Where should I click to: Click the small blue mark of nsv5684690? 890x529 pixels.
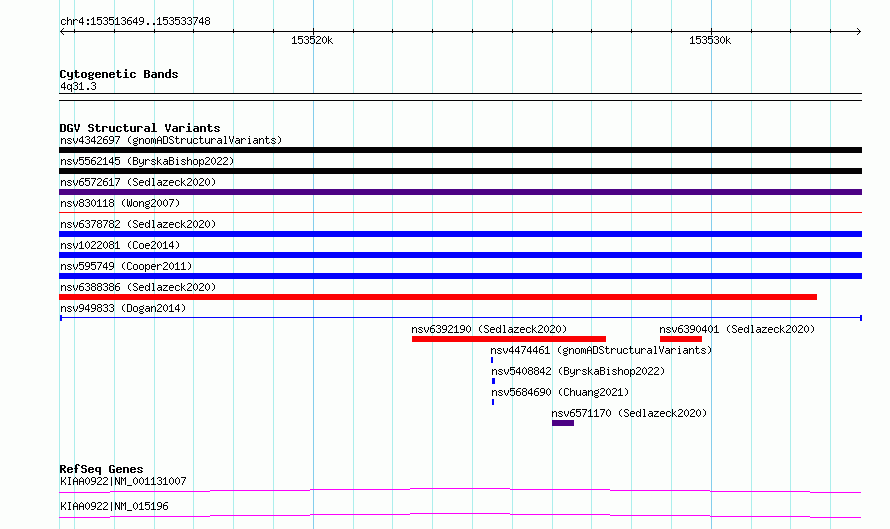493,402
